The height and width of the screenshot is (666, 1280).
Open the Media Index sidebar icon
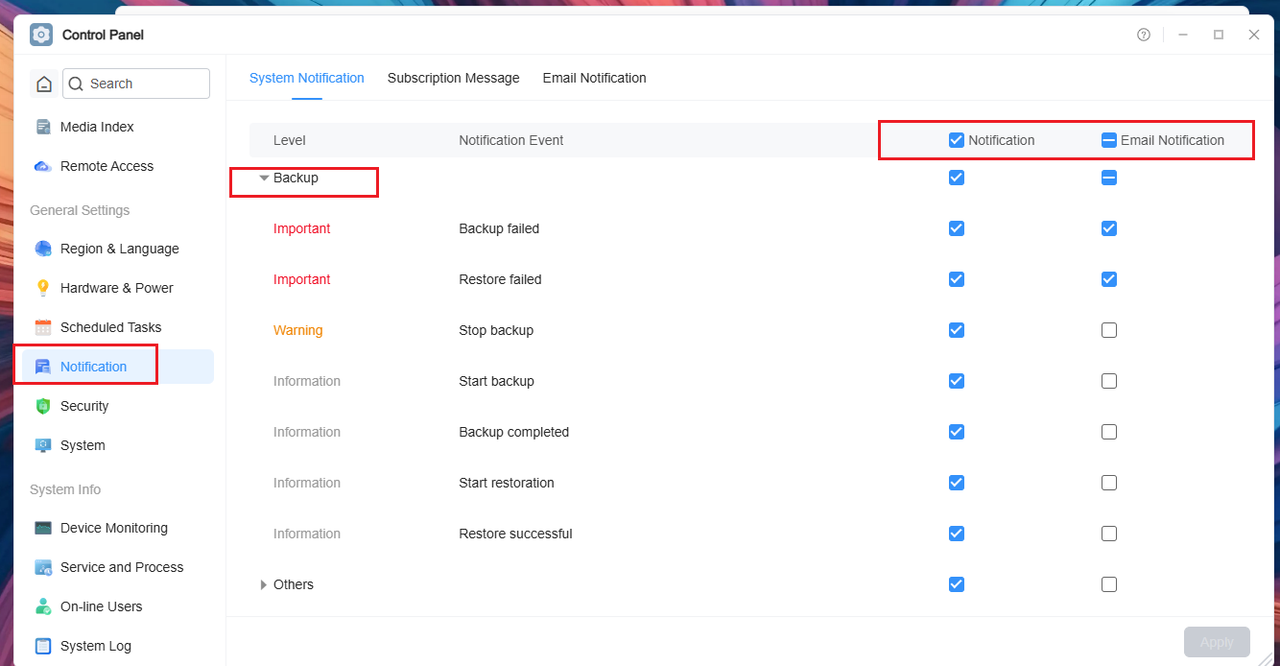tap(43, 127)
